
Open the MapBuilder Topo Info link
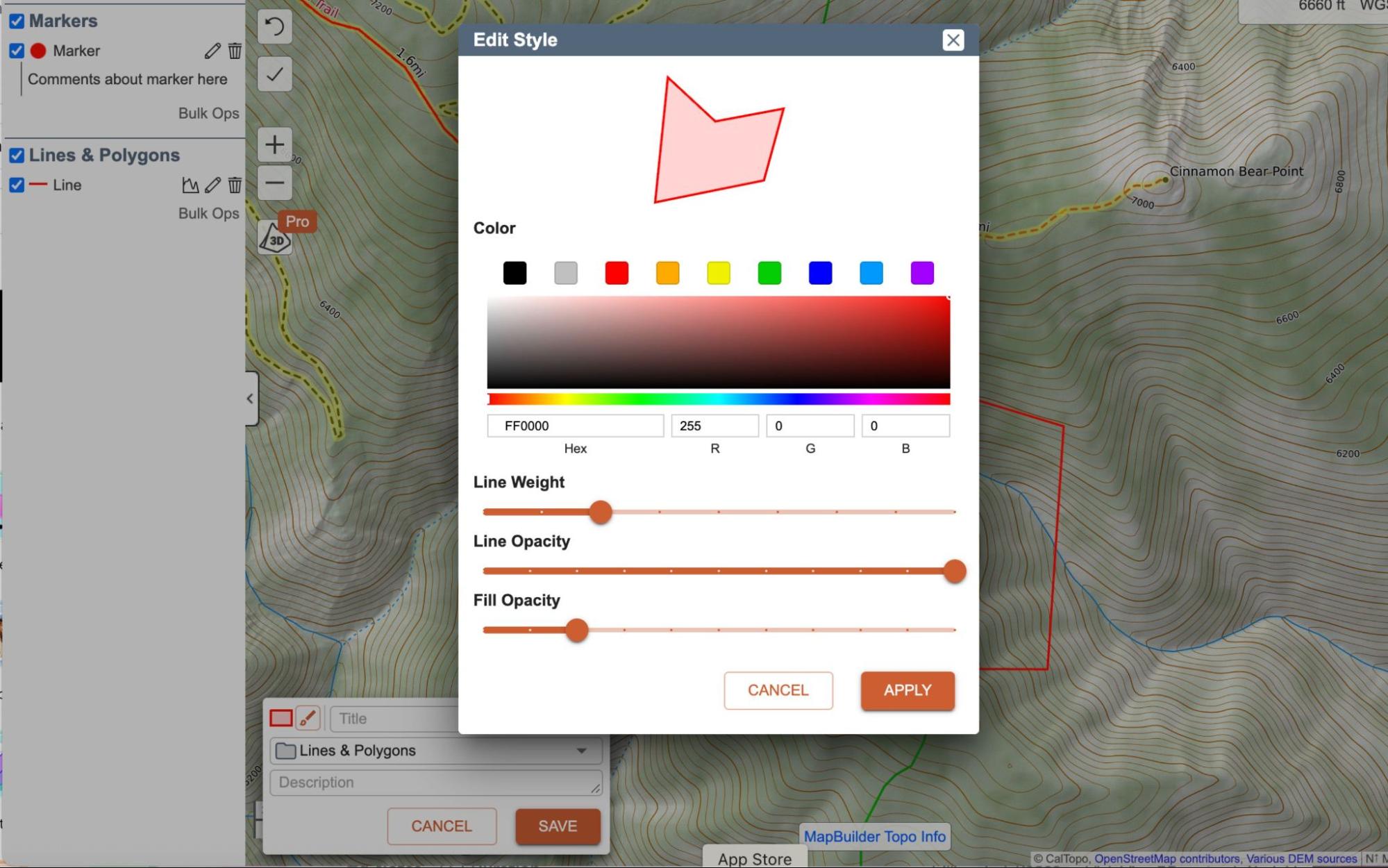[874, 836]
